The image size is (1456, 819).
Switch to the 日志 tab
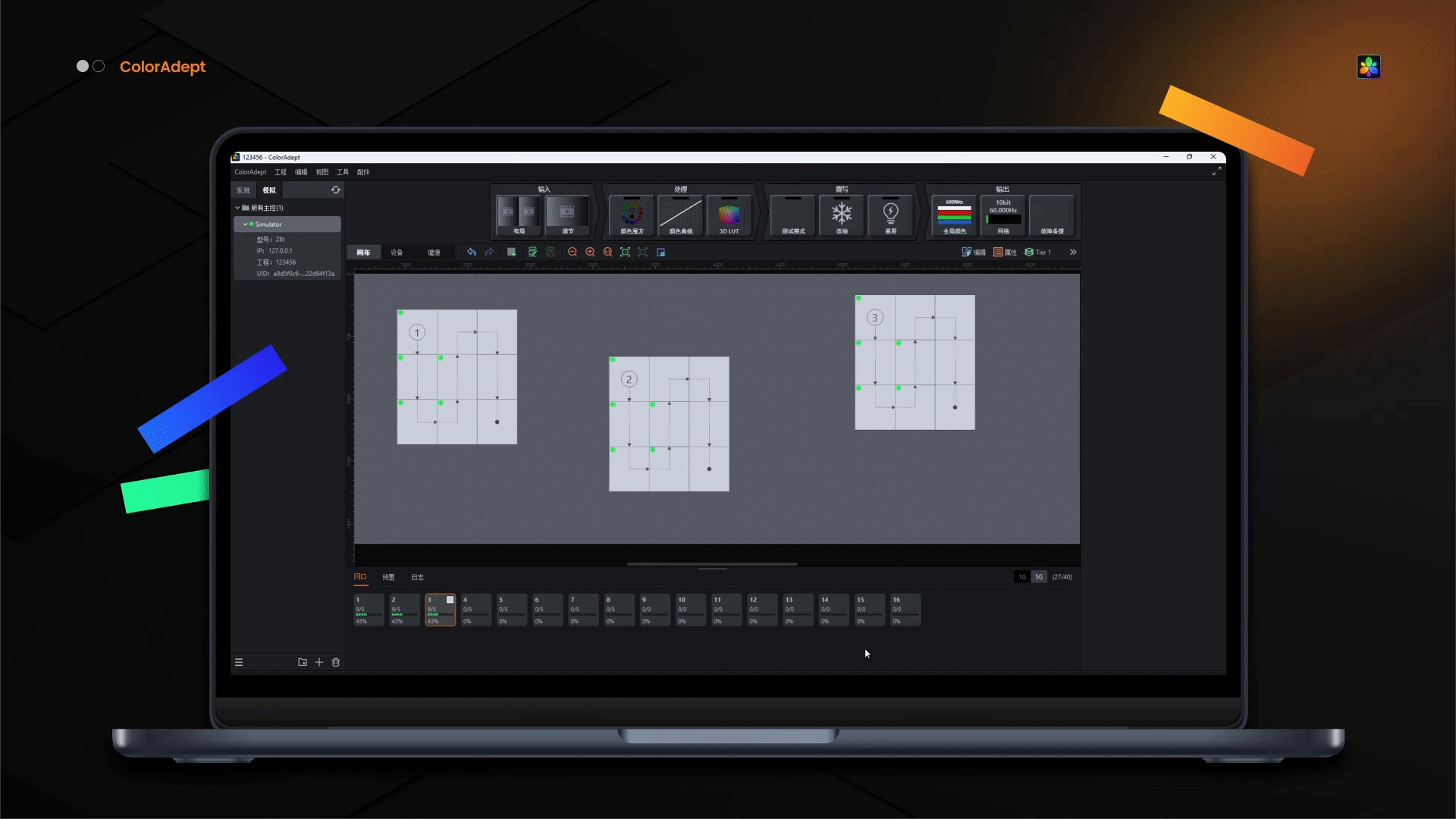tap(417, 577)
